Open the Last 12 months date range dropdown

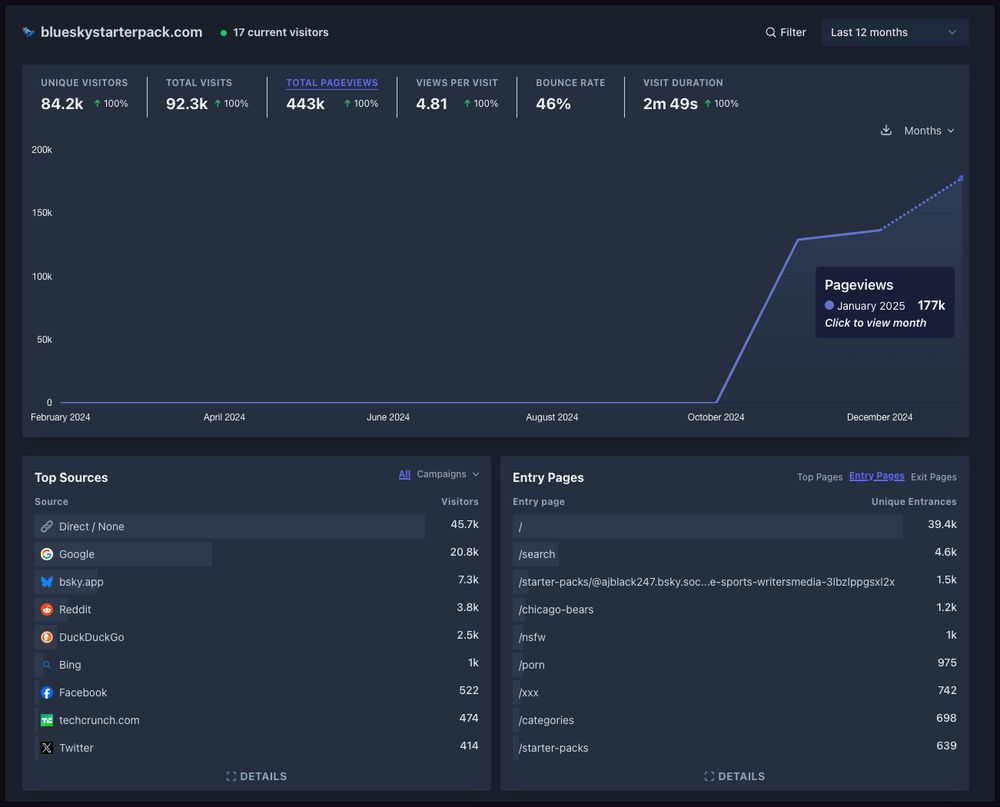895,32
